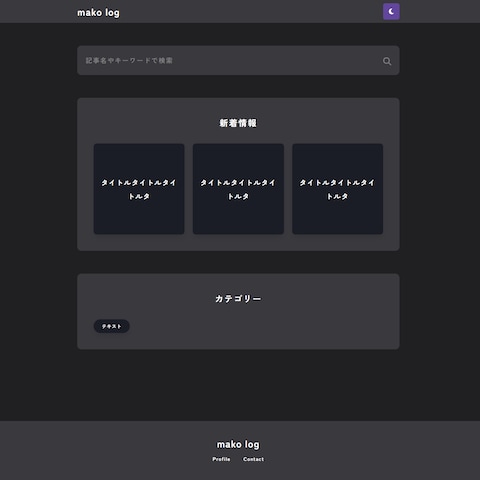This screenshot has height=480, width=480.
Task: Open the mako log header logo
Action: [x=98, y=13]
